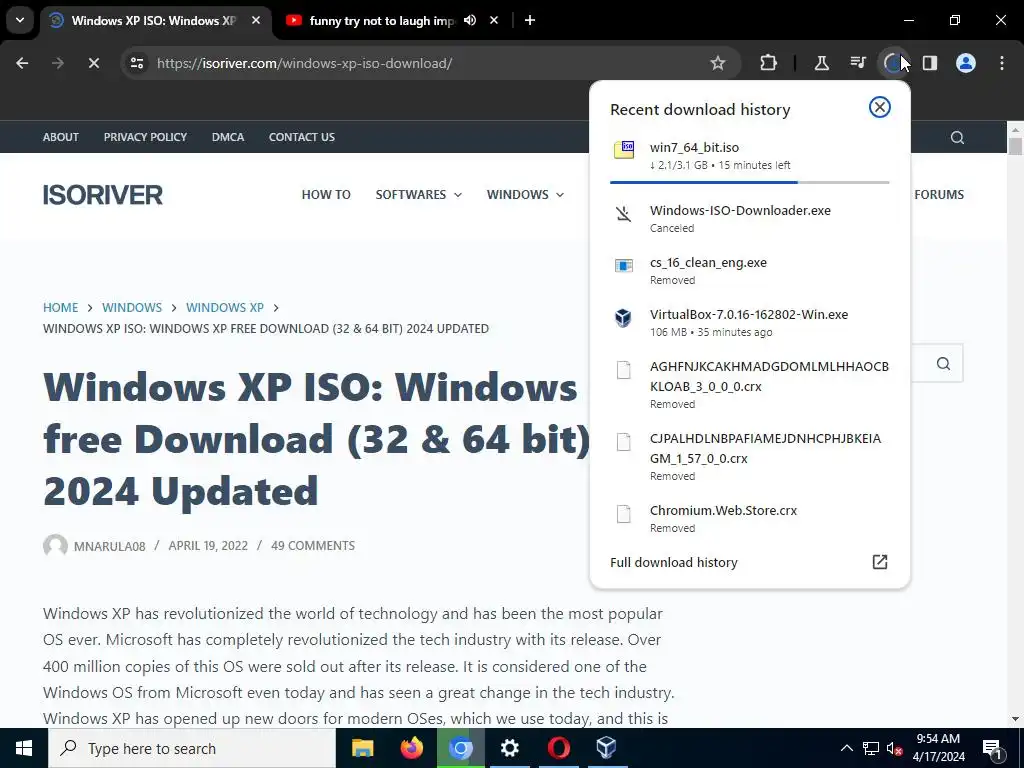
Task: Click the Chromium.Web.Store.crx file icon
Action: point(624,514)
